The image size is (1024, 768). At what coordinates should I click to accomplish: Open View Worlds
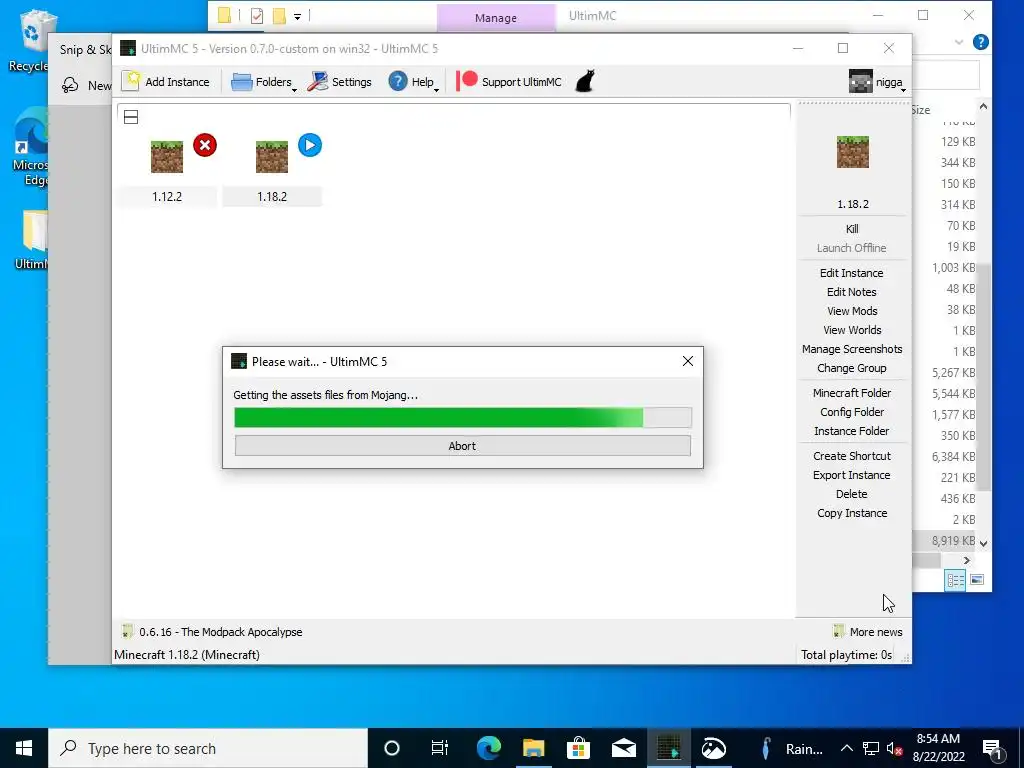point(852,330)
